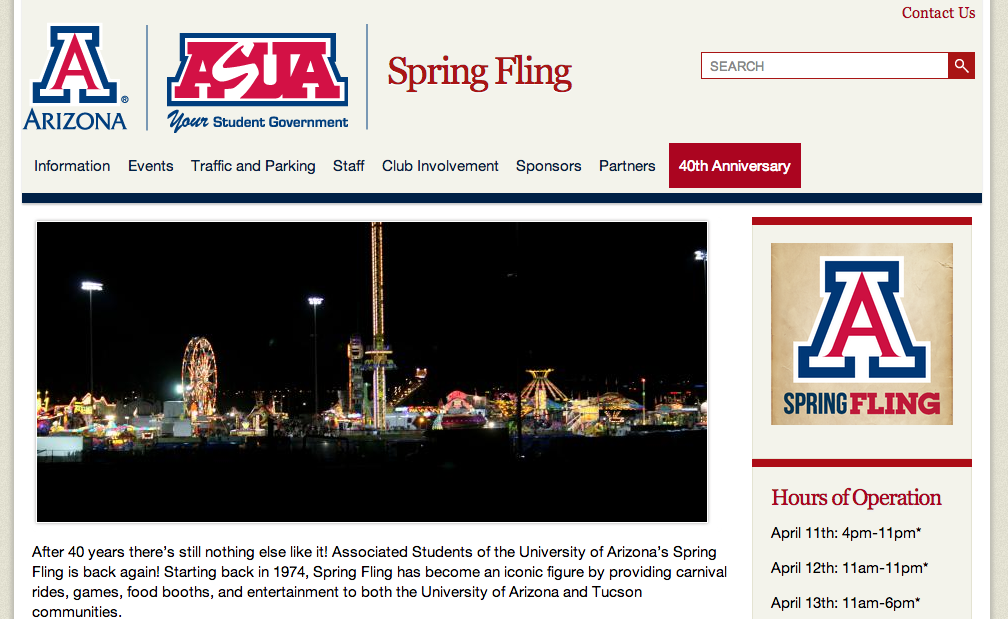Open the carnival night panorama photo
1008x619 pixels.
point(372,372)
